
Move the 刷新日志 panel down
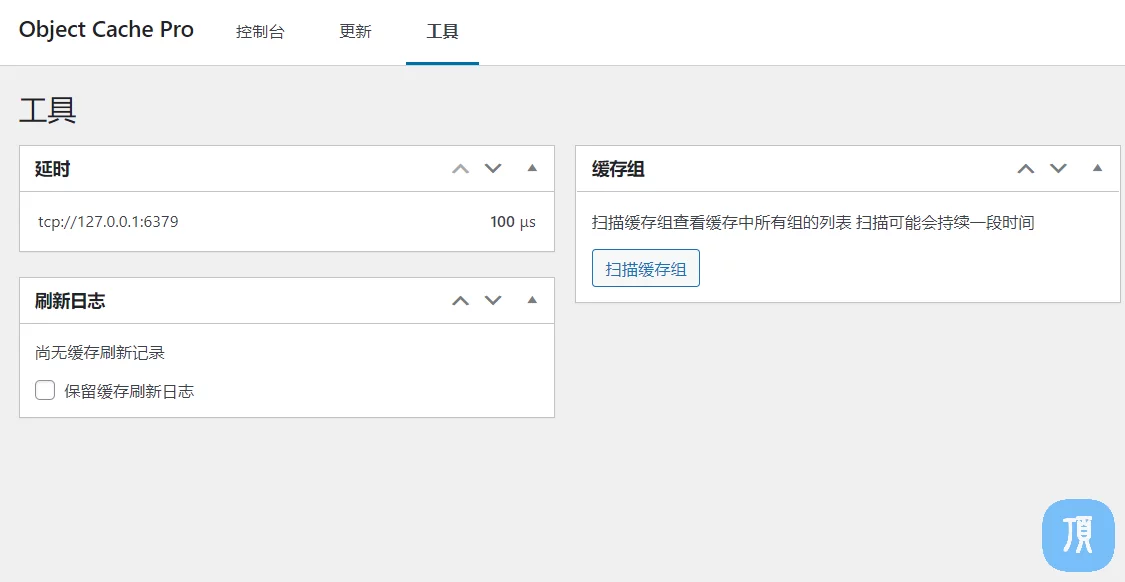pyautogui.click(x=493, y=301)
